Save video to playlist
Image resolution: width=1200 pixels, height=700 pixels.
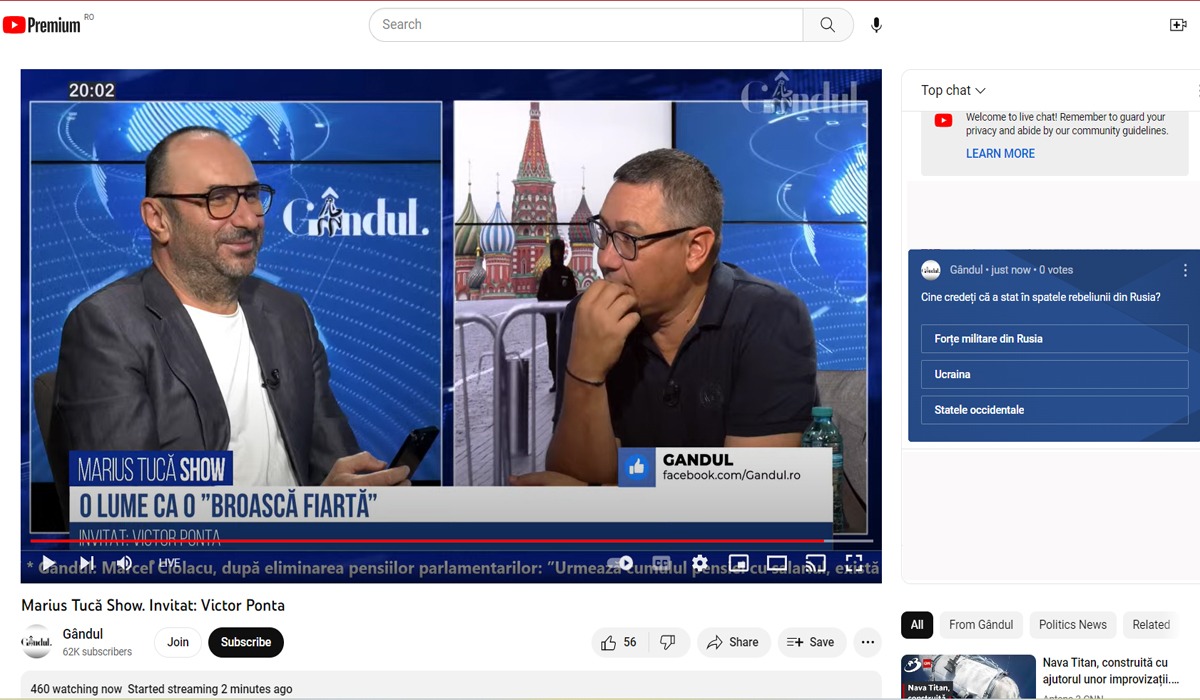pyautogui.click(x=811, y=642)
